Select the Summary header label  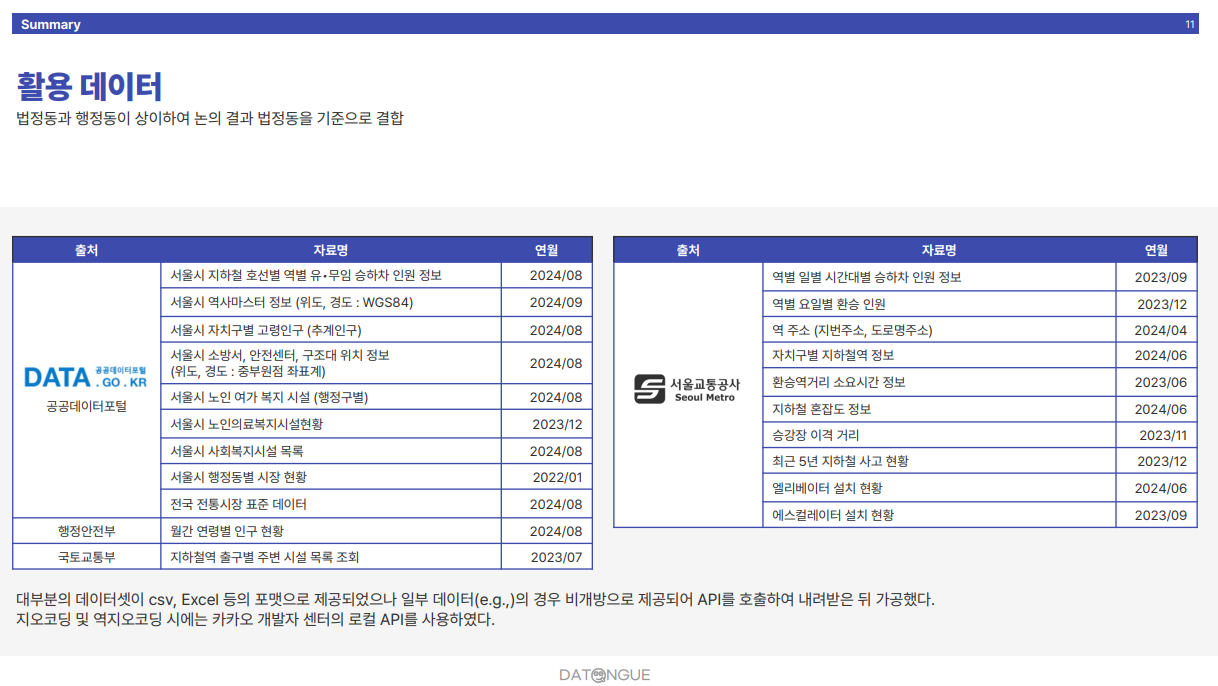pos(51,24)
